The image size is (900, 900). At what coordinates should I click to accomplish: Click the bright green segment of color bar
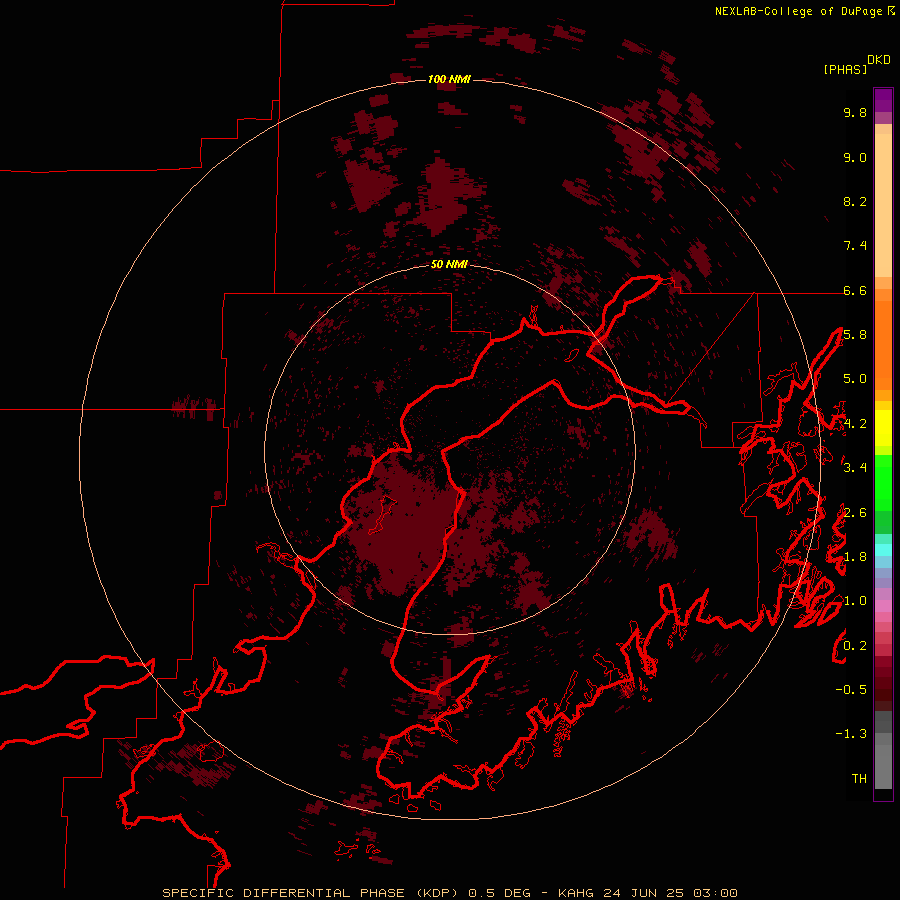coord(883,483)
